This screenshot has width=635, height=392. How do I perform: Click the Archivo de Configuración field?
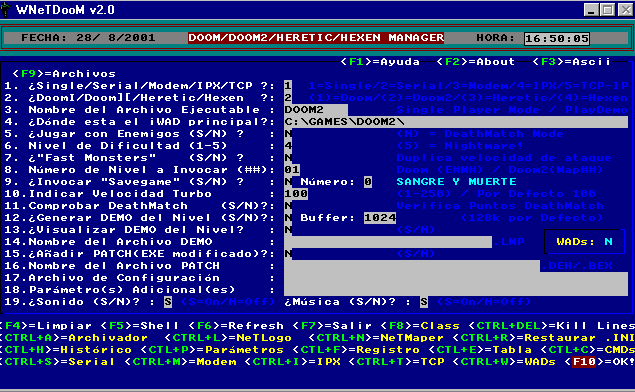coord(456,278)
